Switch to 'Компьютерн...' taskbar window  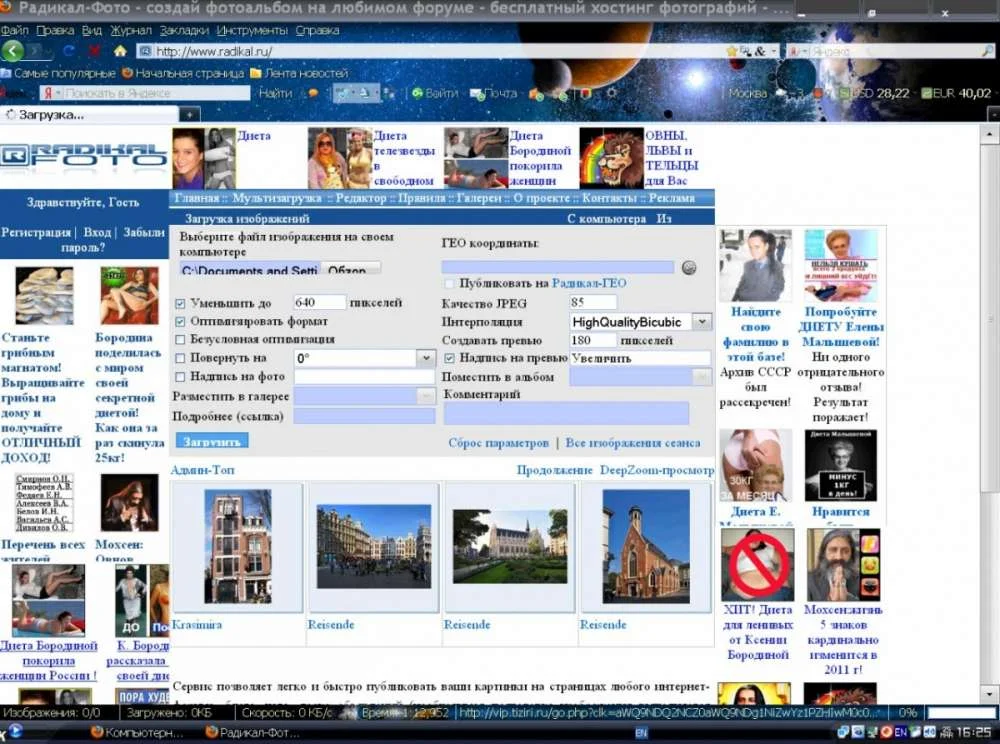pos(136,733)
